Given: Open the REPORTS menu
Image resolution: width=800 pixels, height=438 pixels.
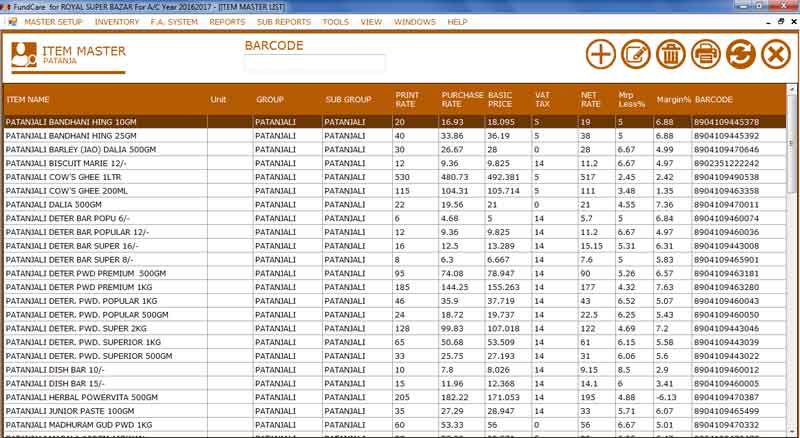Looking at the screenshot, I should [227, 22].
